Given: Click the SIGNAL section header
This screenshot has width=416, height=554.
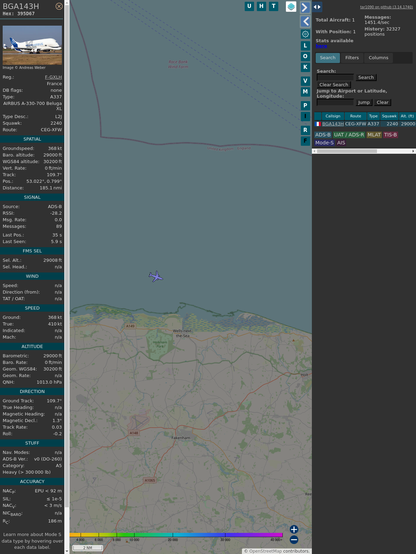Looking at the screenshot, I should (x=32, y=197).
